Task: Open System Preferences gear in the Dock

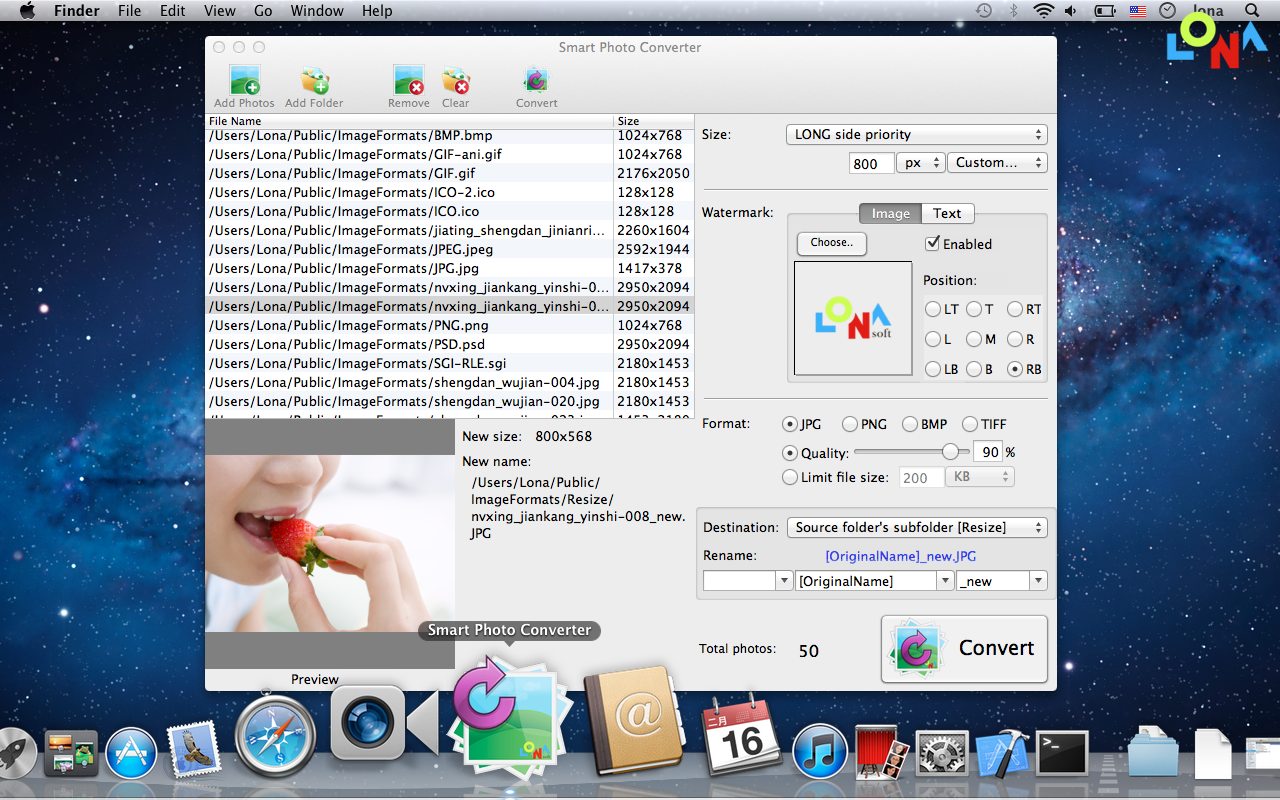Action: tap(941, 754)
